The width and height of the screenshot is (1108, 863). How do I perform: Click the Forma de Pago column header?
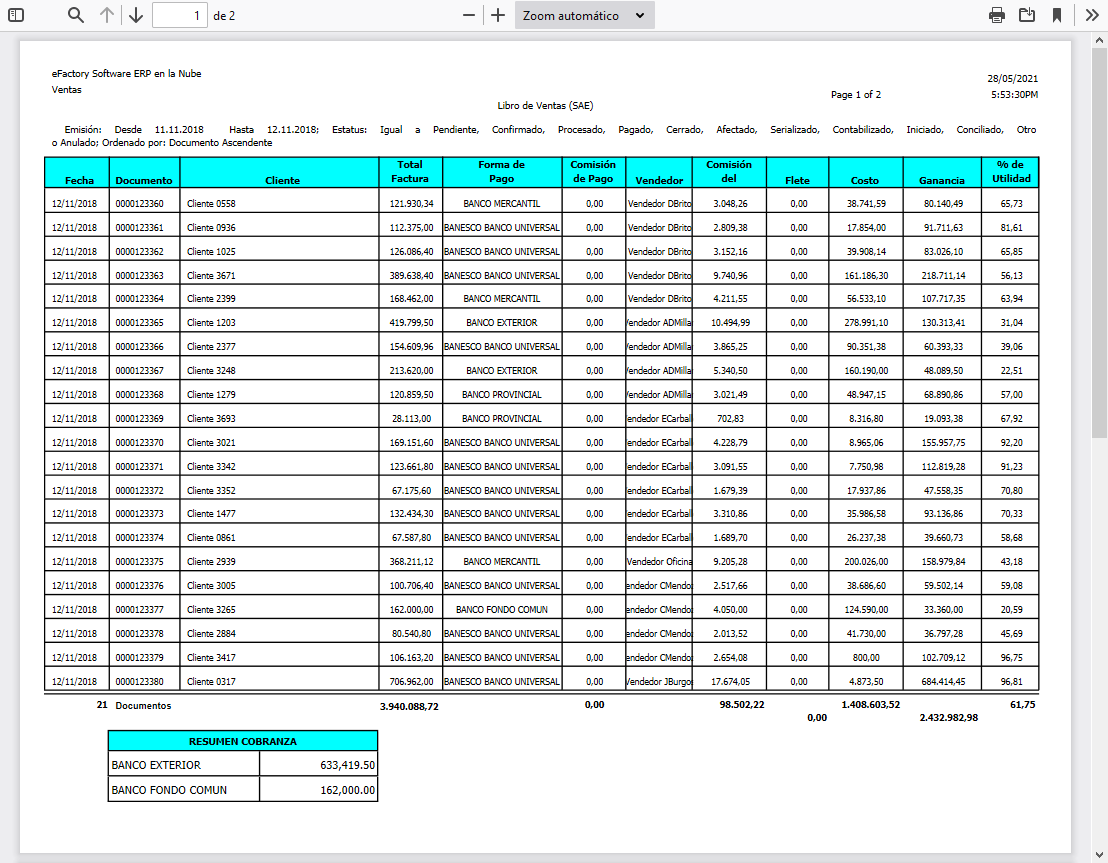click(501, 172)
